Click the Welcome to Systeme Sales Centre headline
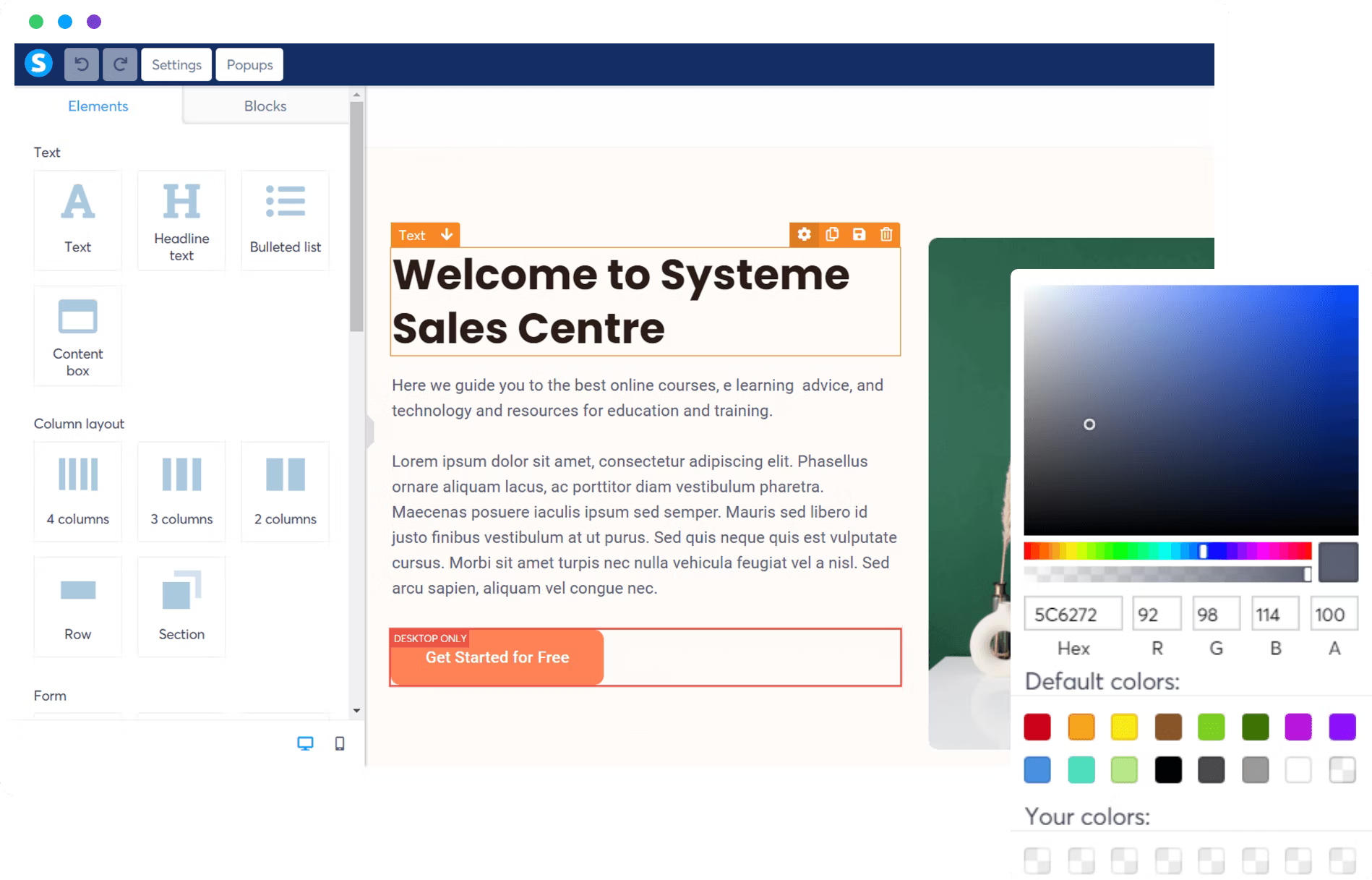This screenshot has width=1372, height=880. [645, 301]
